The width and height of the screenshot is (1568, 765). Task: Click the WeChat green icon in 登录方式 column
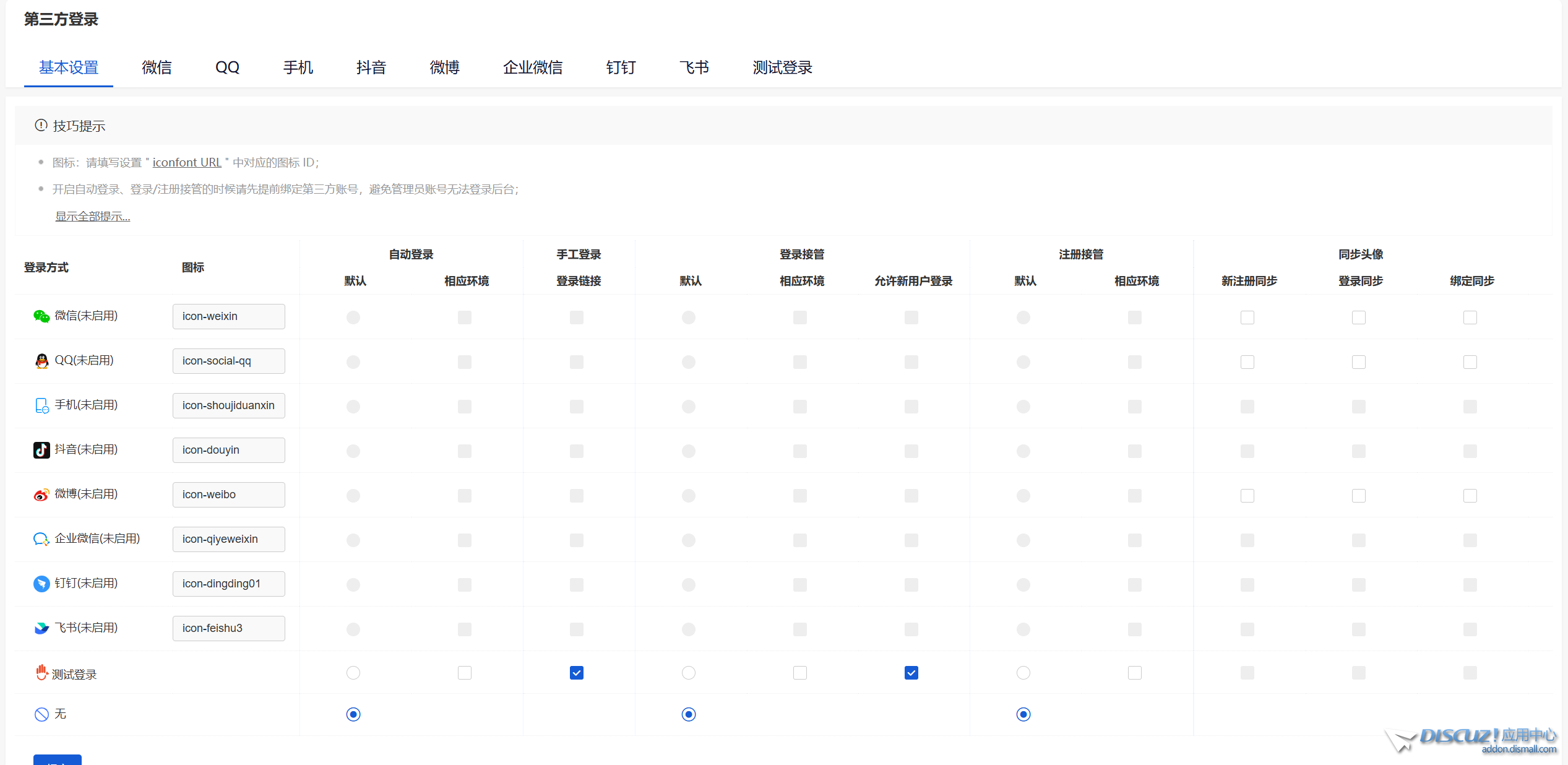[x=41, y=316]
